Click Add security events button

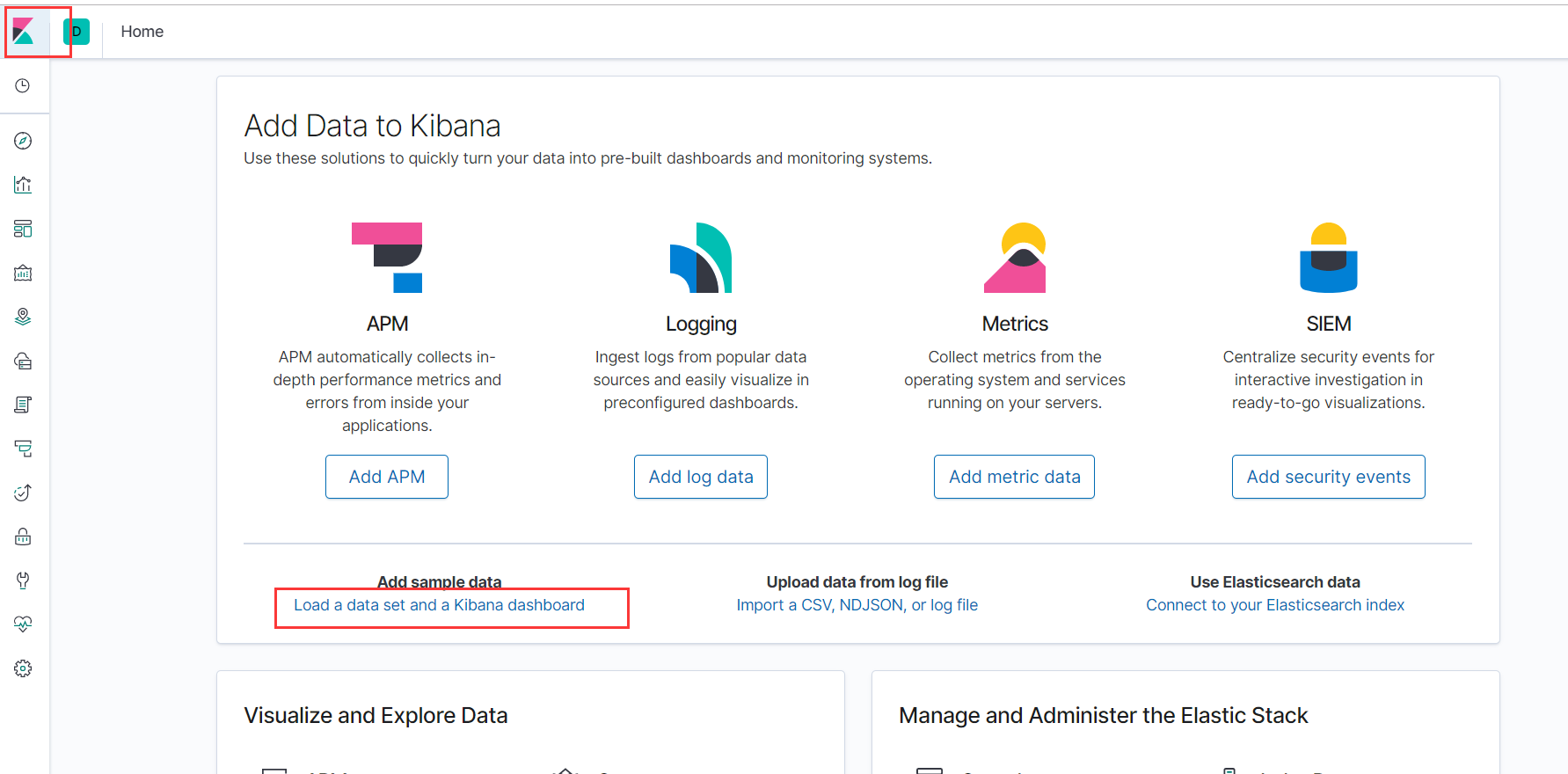pos(1329,477)
